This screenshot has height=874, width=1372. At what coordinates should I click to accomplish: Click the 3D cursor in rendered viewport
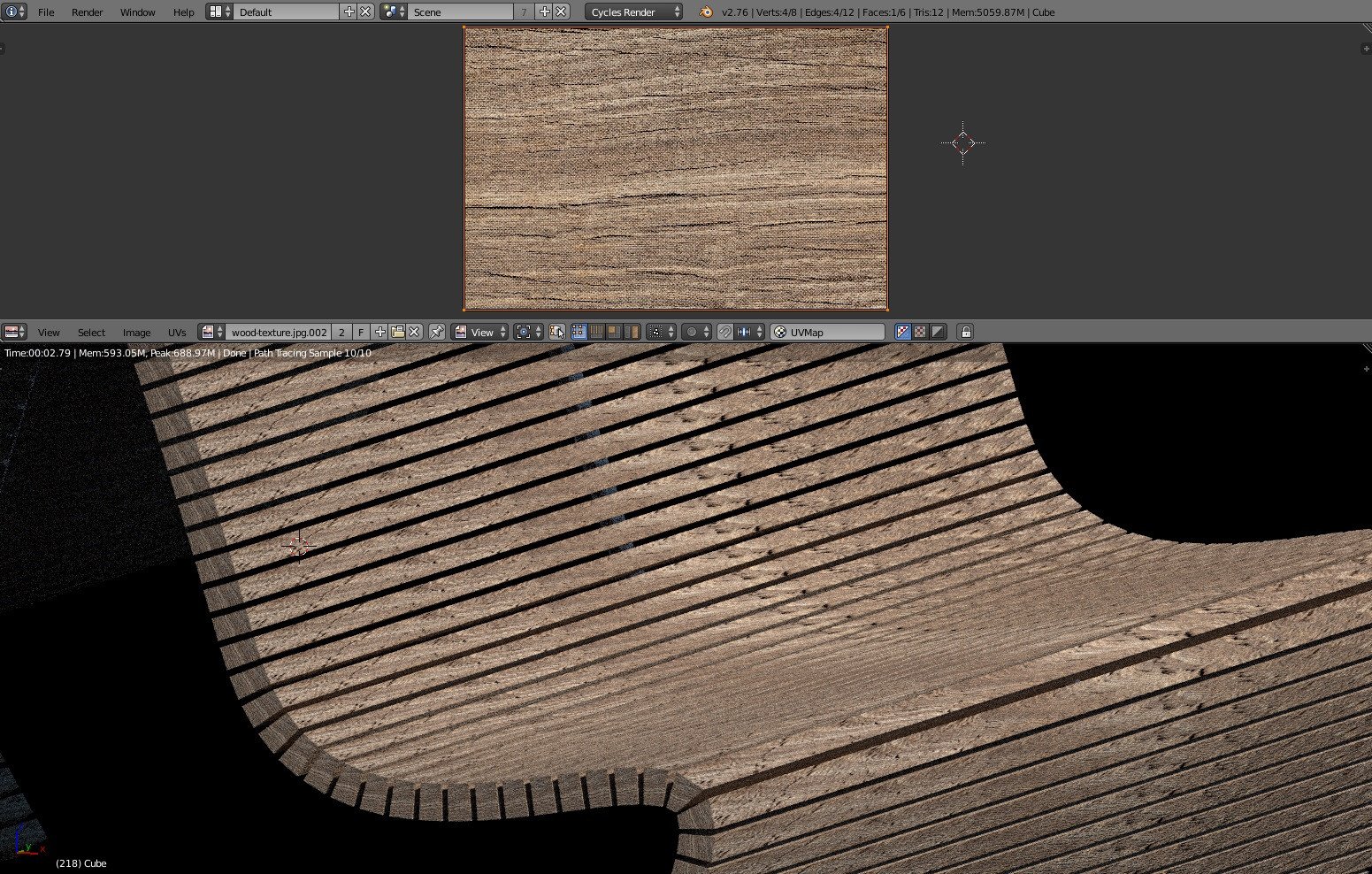[x=298, y=545]
